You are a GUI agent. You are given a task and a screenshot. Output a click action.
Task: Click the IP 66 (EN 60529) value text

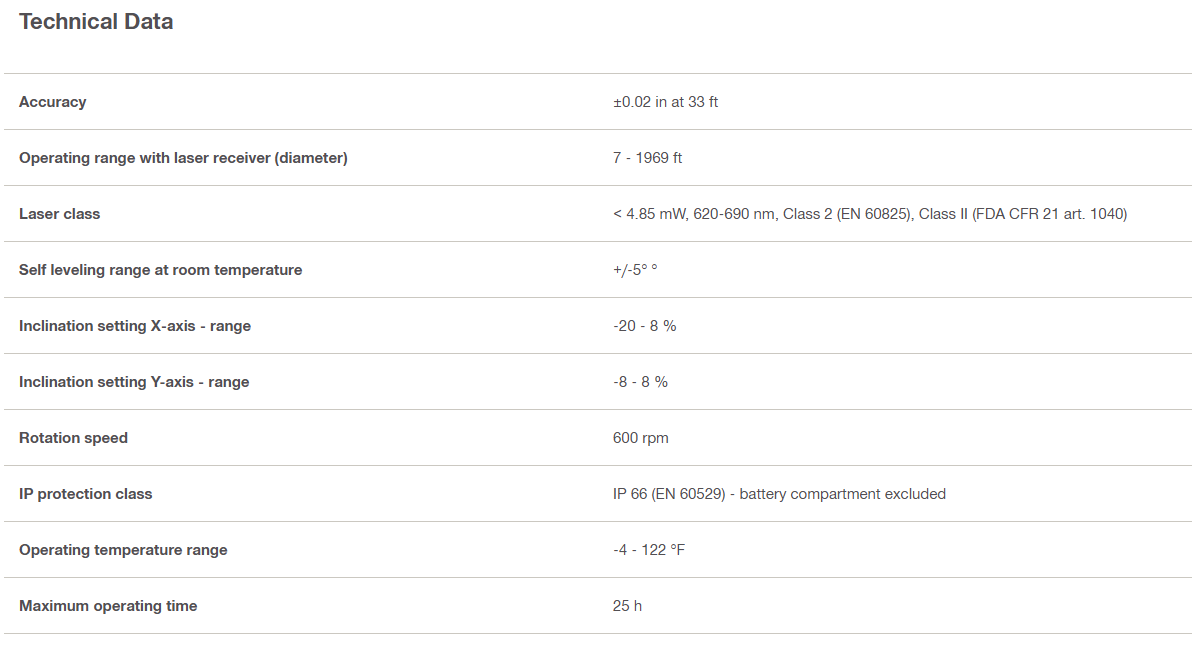(779, 494)
